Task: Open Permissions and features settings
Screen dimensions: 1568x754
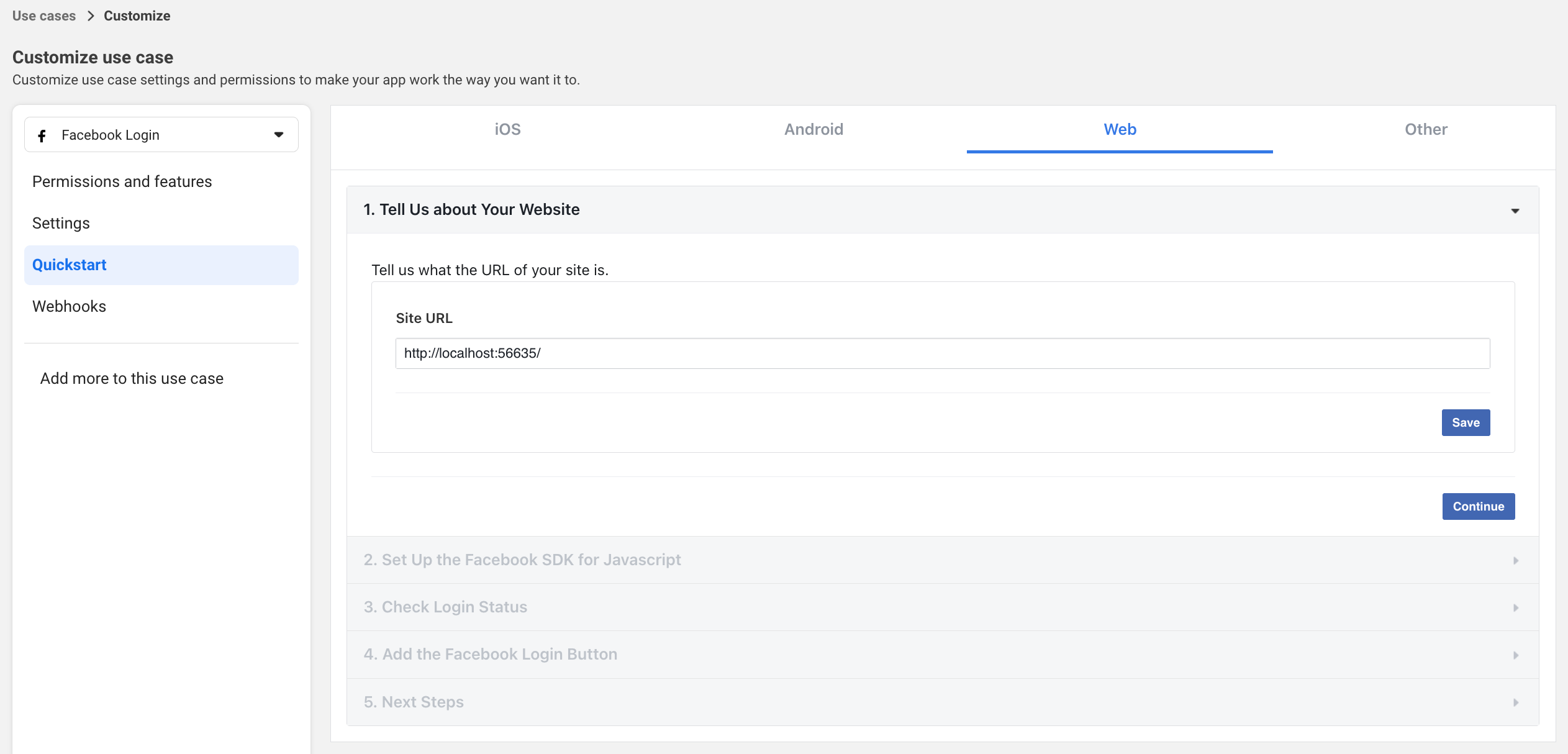Action: (122, 181)
